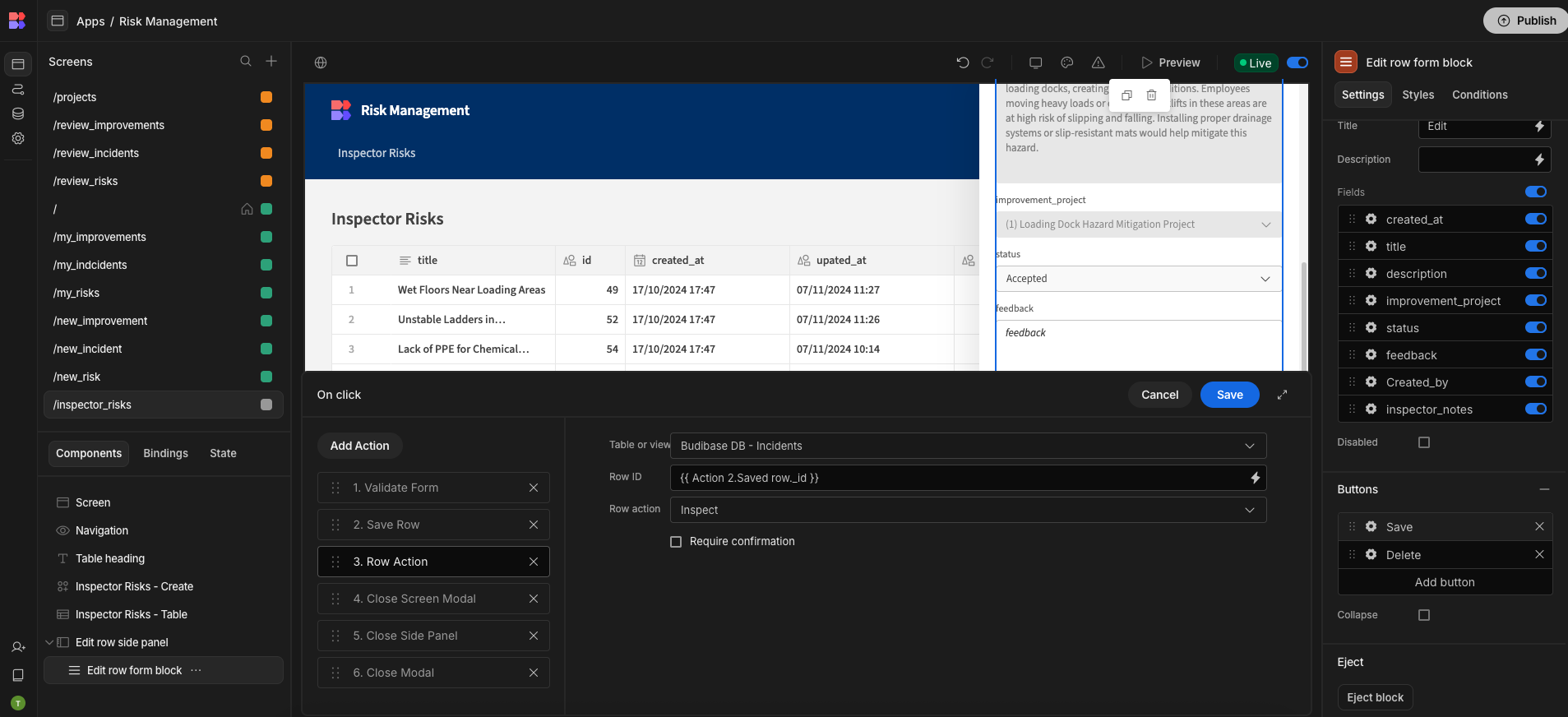1568x717 pixels.
Task: Open the /my_risks screen
Action: [x=76, y=293]
